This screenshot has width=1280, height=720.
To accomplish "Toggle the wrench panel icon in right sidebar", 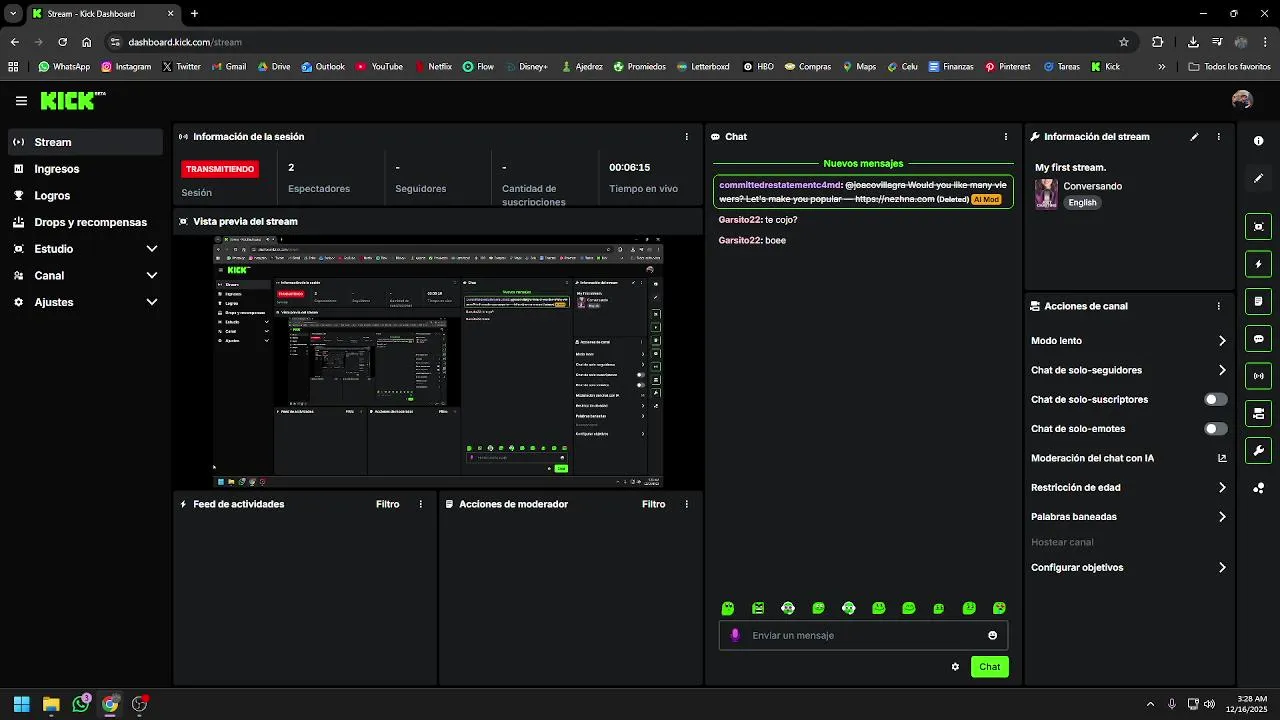I will point(1258,451).
